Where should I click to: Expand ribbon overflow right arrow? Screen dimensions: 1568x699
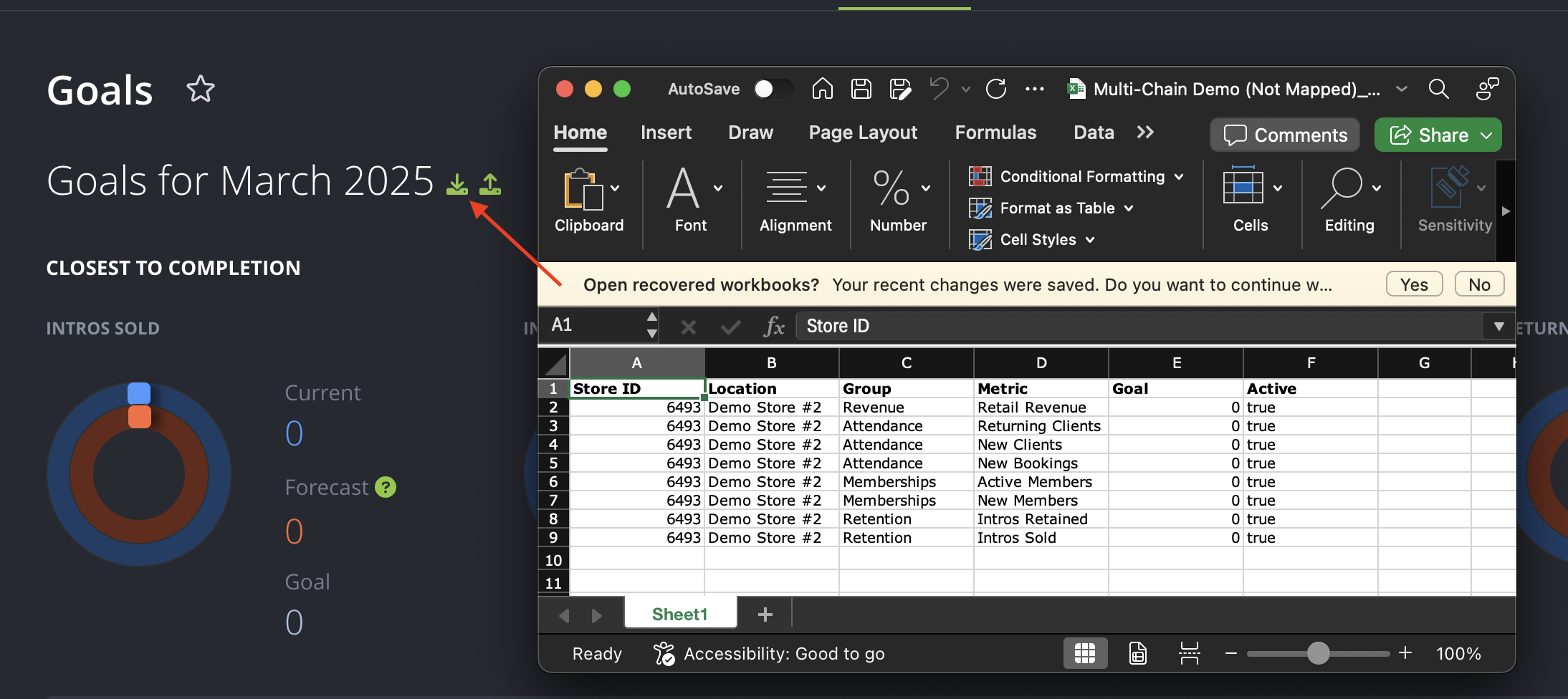pos(1506,211)
